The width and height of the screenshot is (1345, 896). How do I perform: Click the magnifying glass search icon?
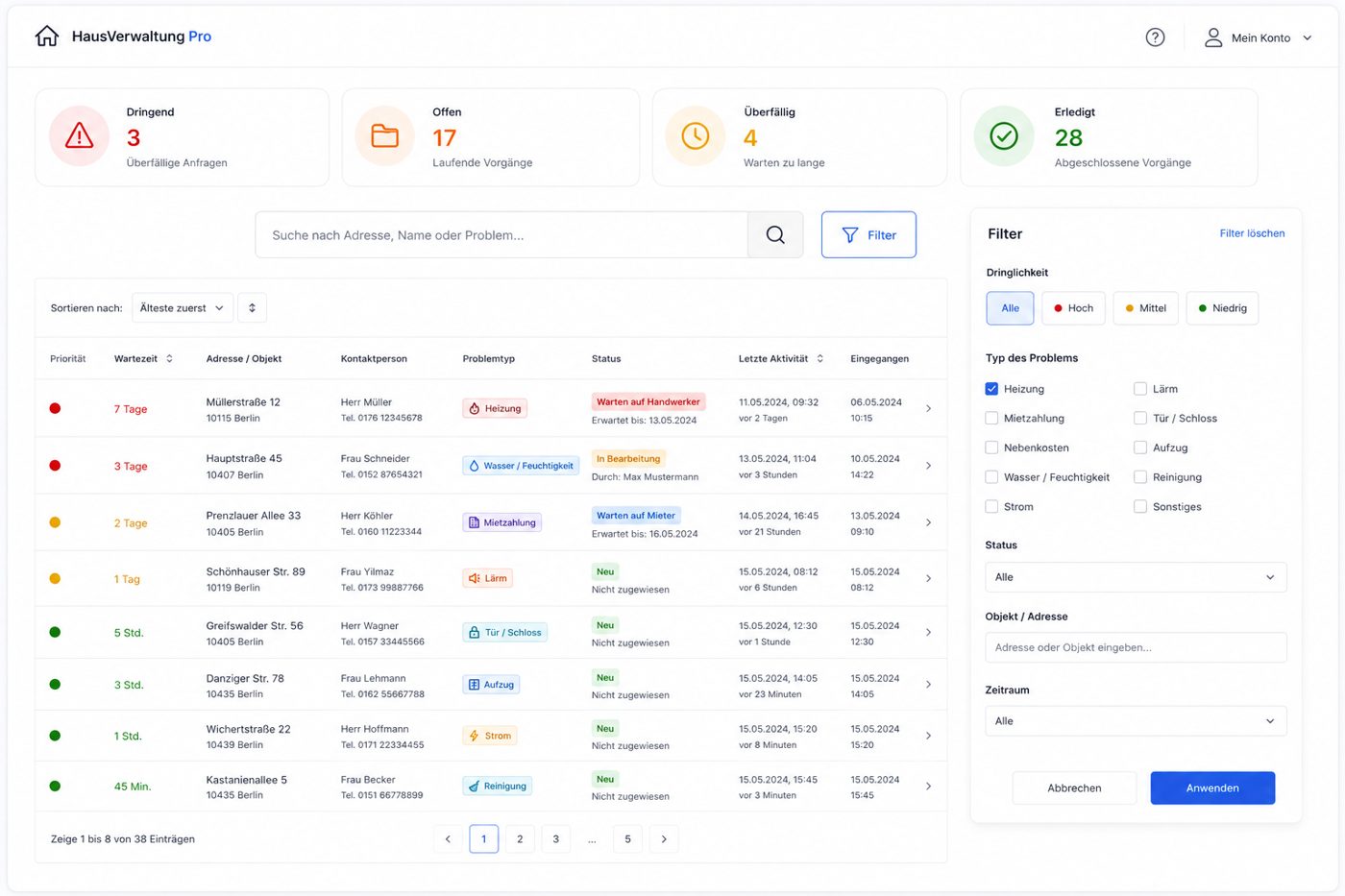[775, 235]
